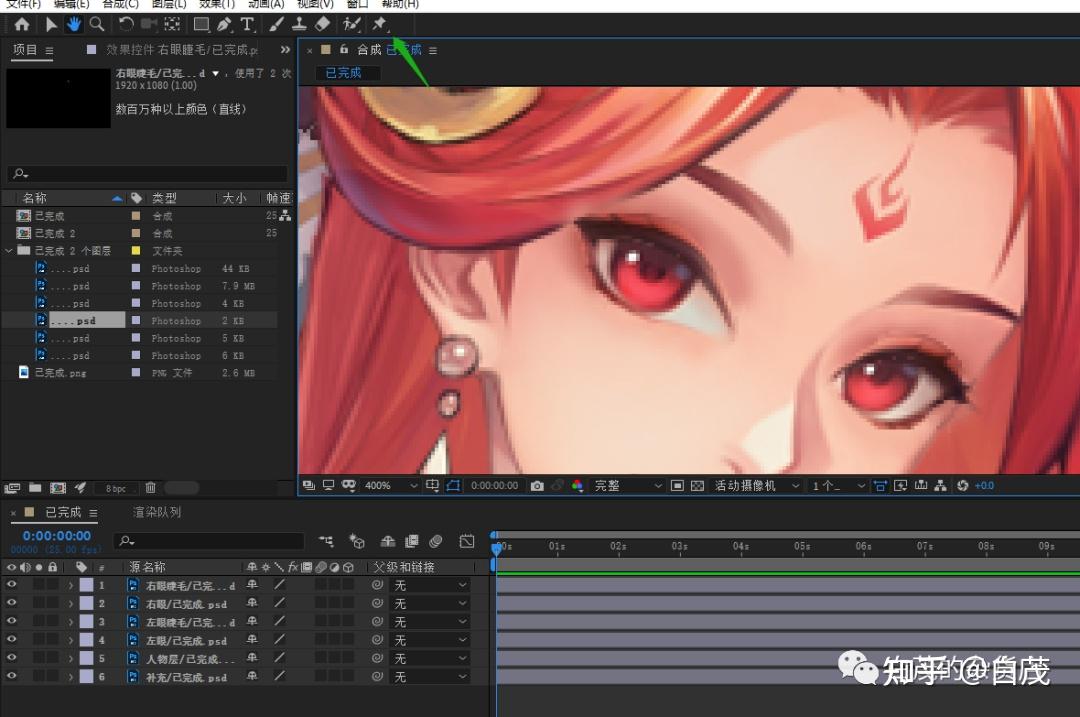Select the Horizontal Type tool
Image resolution: width=1080 pixels, height=717 pixels.
click(247, 25)
